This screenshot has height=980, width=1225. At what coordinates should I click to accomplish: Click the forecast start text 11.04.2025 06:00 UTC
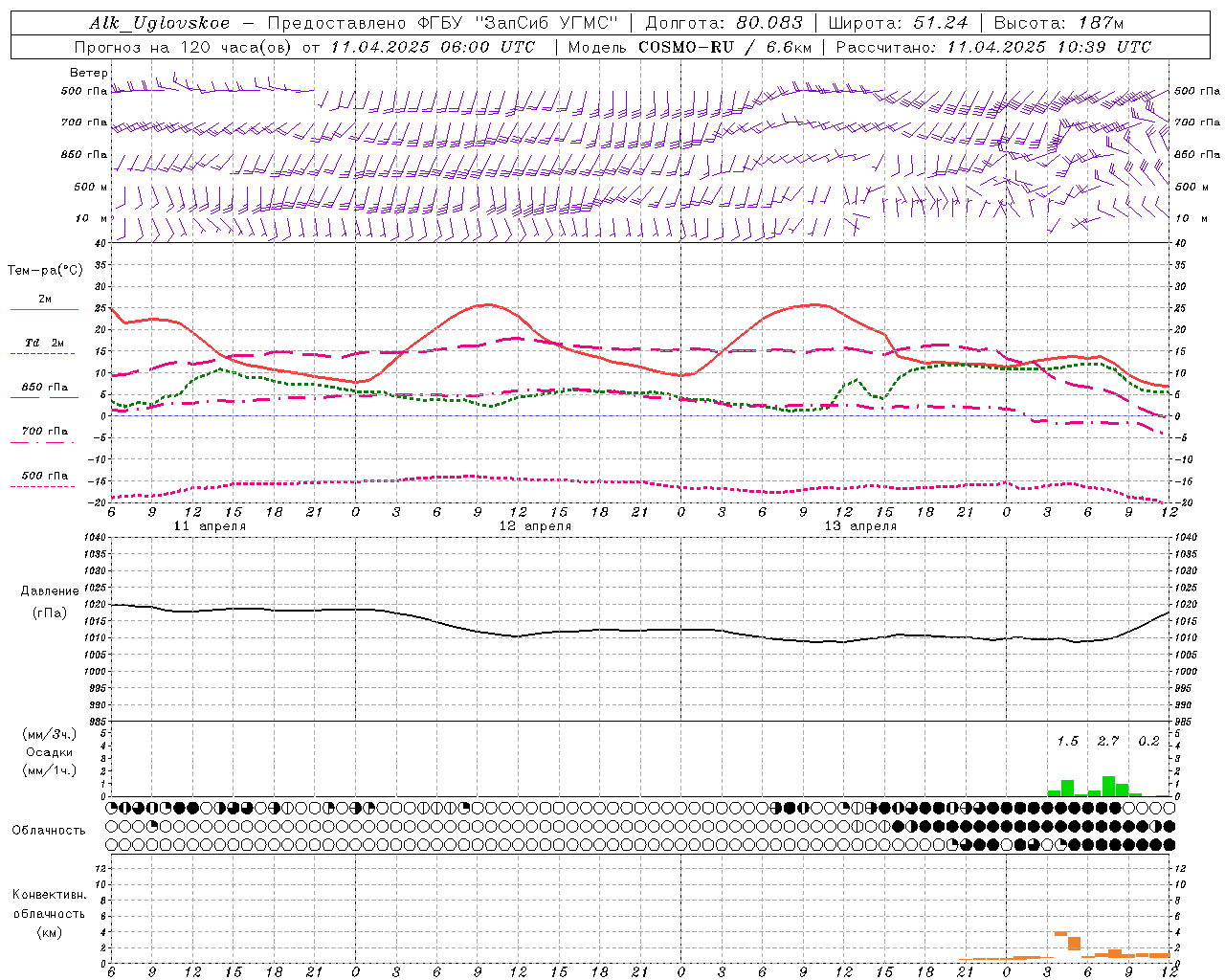coord(433,47)
